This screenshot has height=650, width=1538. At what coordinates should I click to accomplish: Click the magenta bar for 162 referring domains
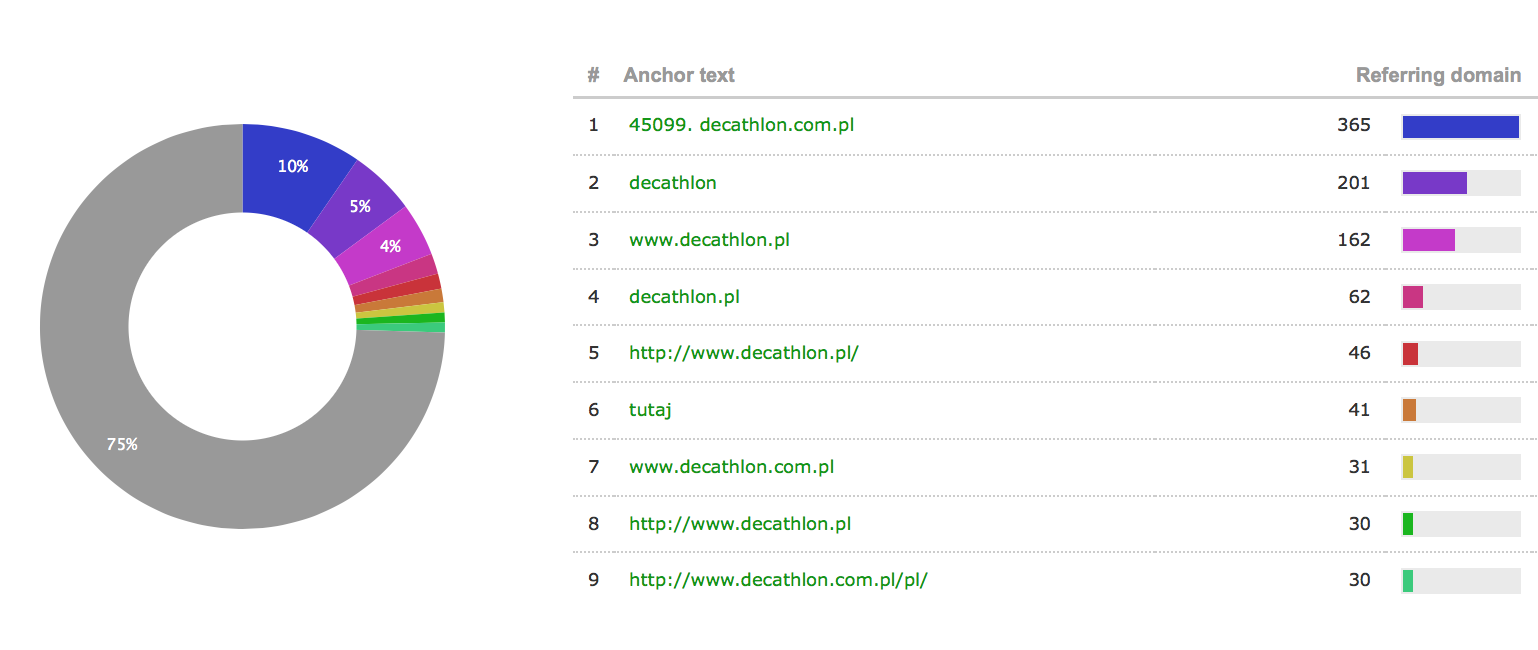1429,240
